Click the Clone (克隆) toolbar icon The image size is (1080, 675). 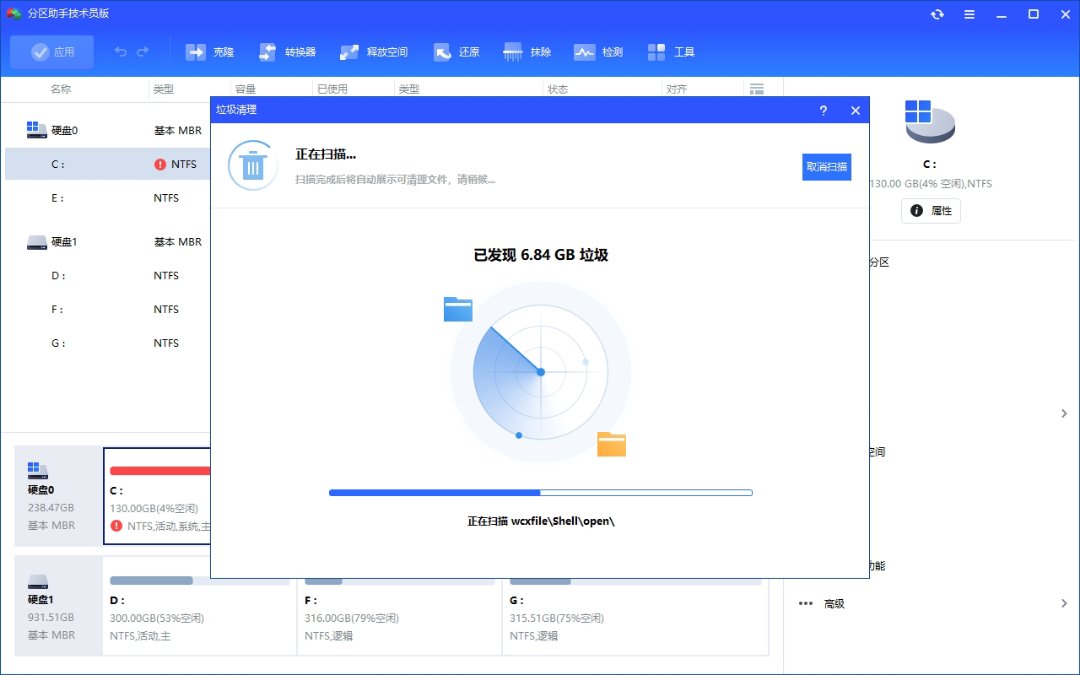point(209,52)
